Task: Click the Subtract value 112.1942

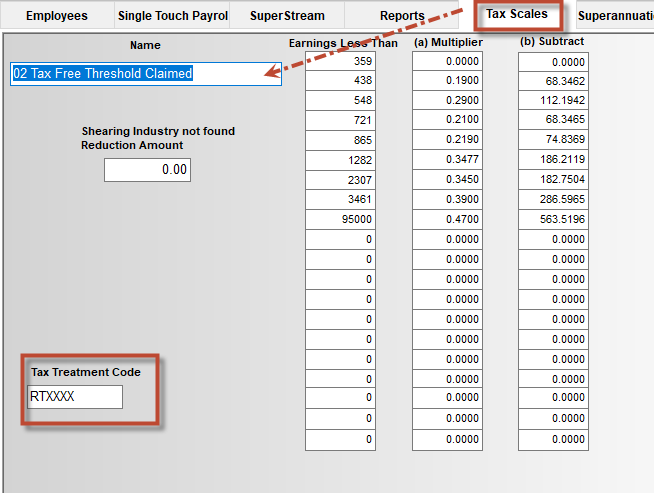Action: (553, 101)
